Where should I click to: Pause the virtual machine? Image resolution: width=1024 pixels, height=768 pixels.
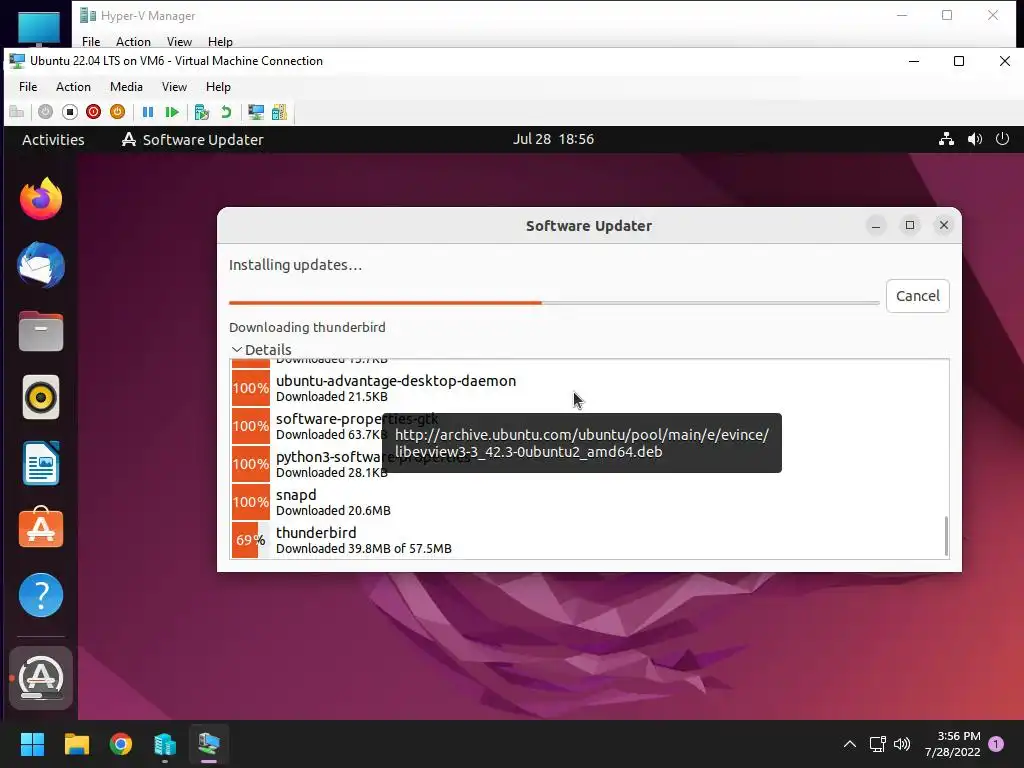tap(148, 112)
